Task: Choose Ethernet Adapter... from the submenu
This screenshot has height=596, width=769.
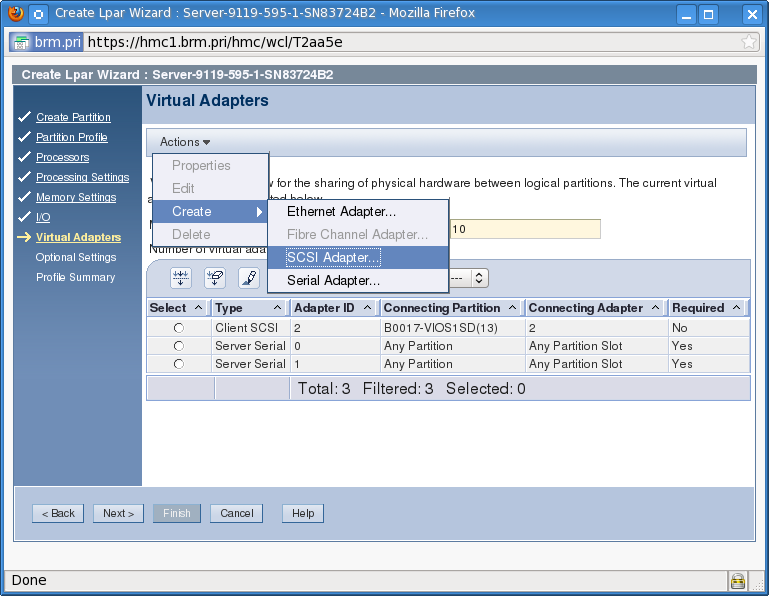Action: (x=341, y=211)
